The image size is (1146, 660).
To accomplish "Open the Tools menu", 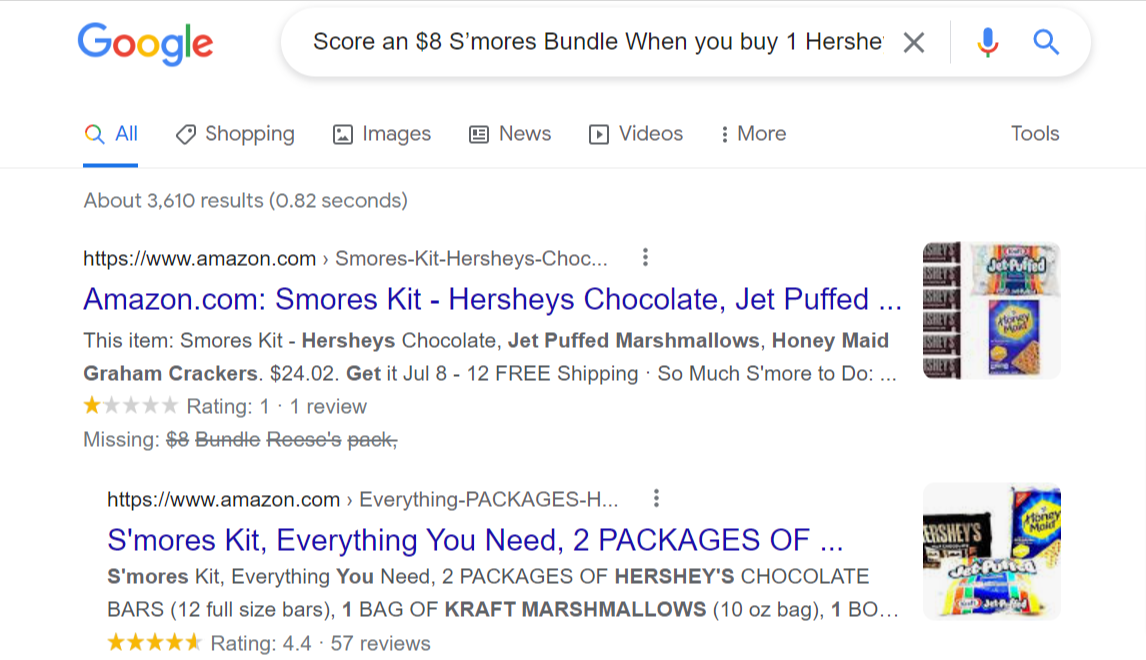I will 1034,133.
